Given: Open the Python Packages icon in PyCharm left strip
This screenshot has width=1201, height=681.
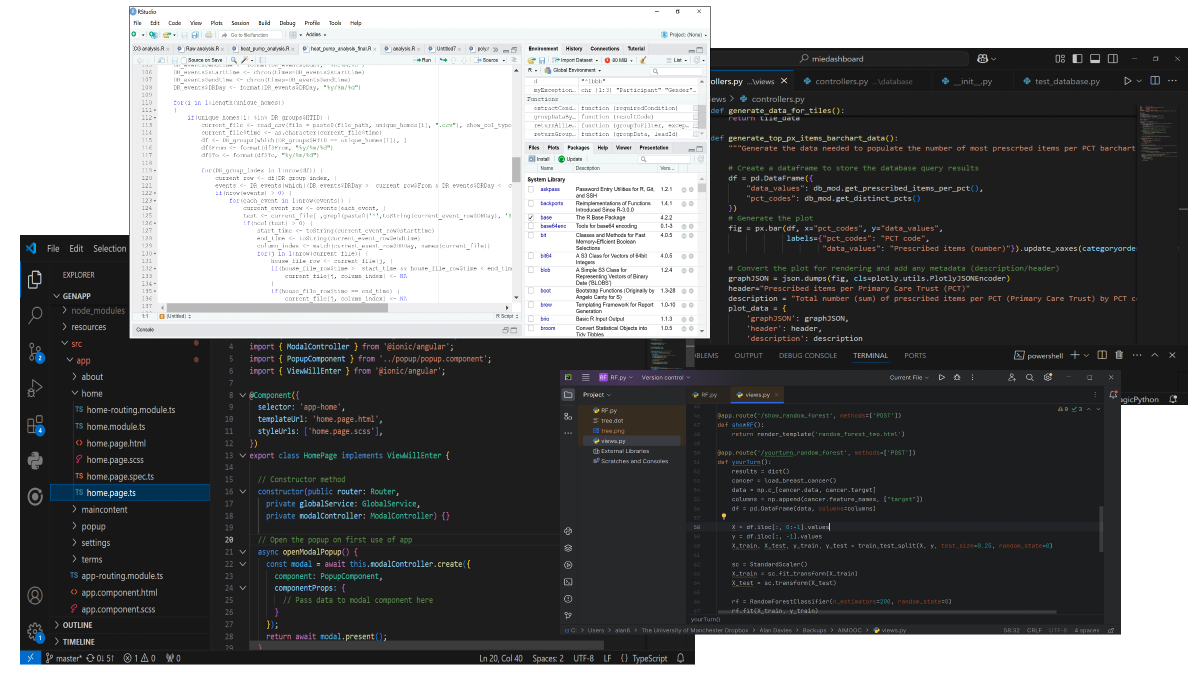Looking at the screenshot, I should (568, 548).
